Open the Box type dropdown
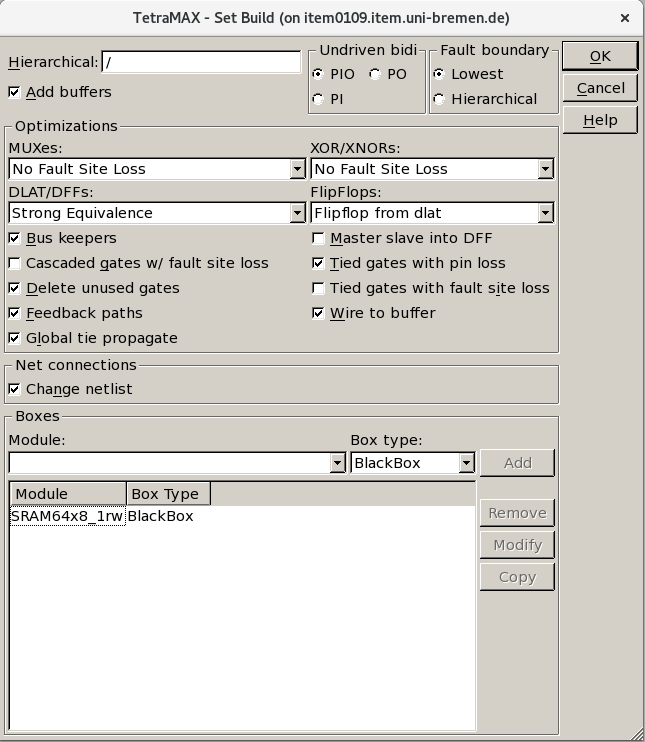The width and height of the screenshot is (645, 742). pos(466,463)
